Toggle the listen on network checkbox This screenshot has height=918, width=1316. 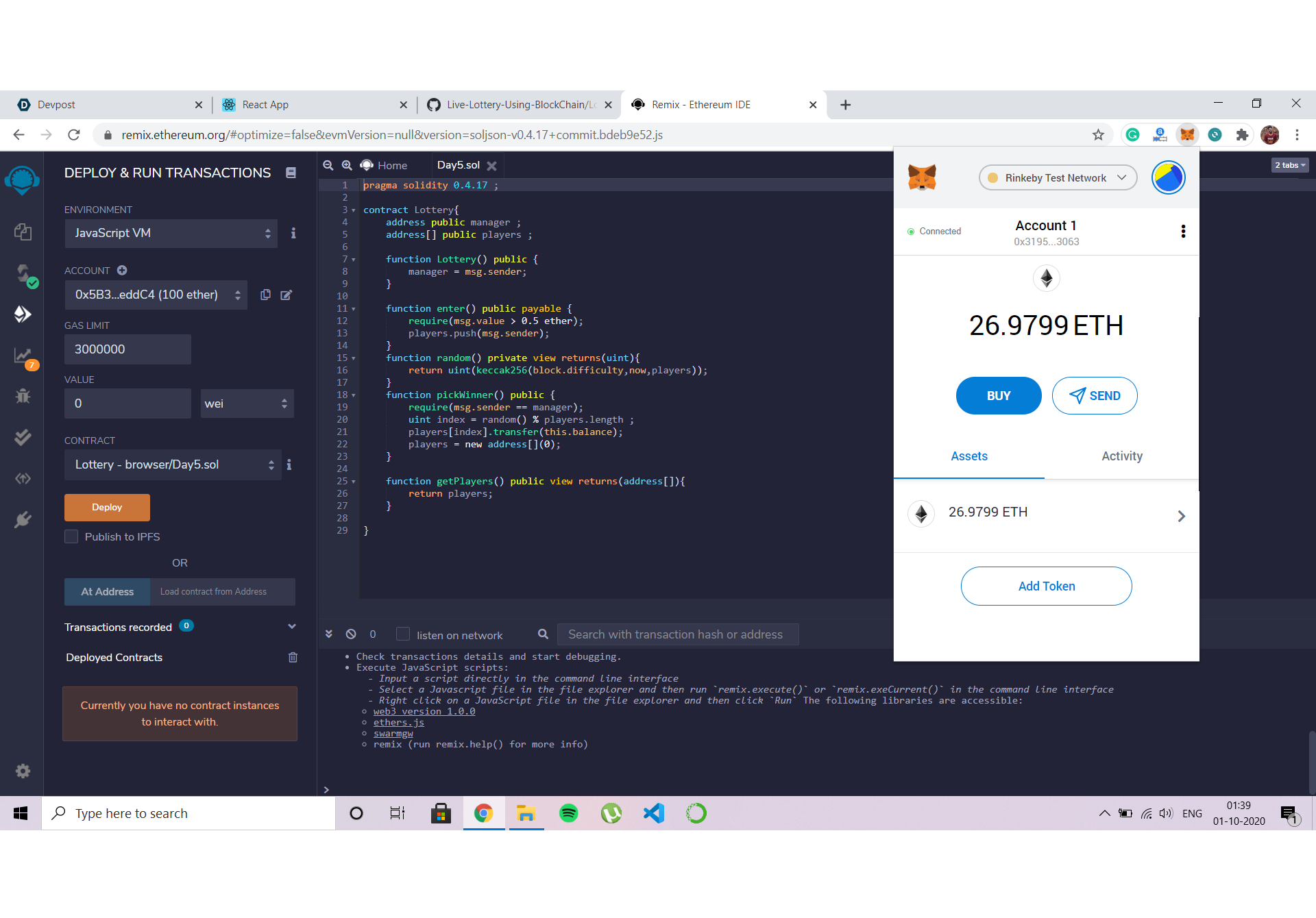click(x=403, y=634)
